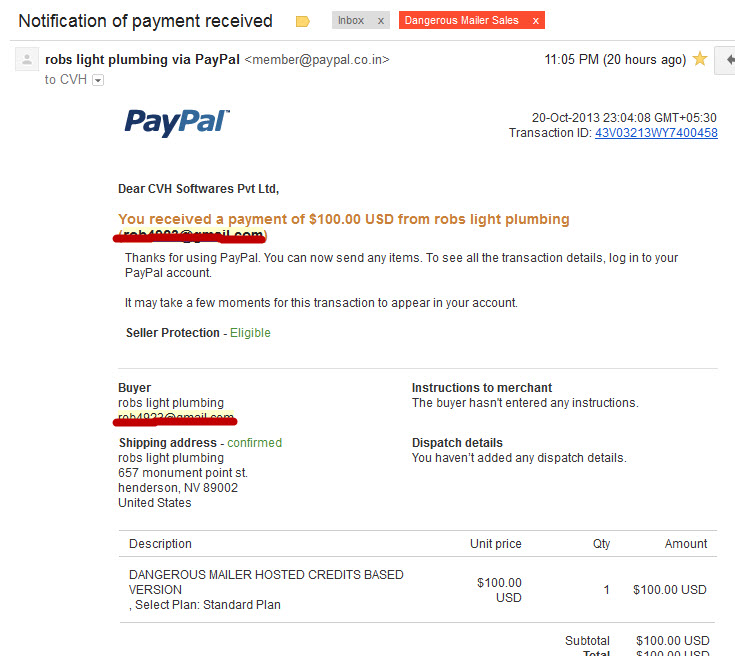
Task: Click the reply arrow button
Action: (x=726, y=60)
